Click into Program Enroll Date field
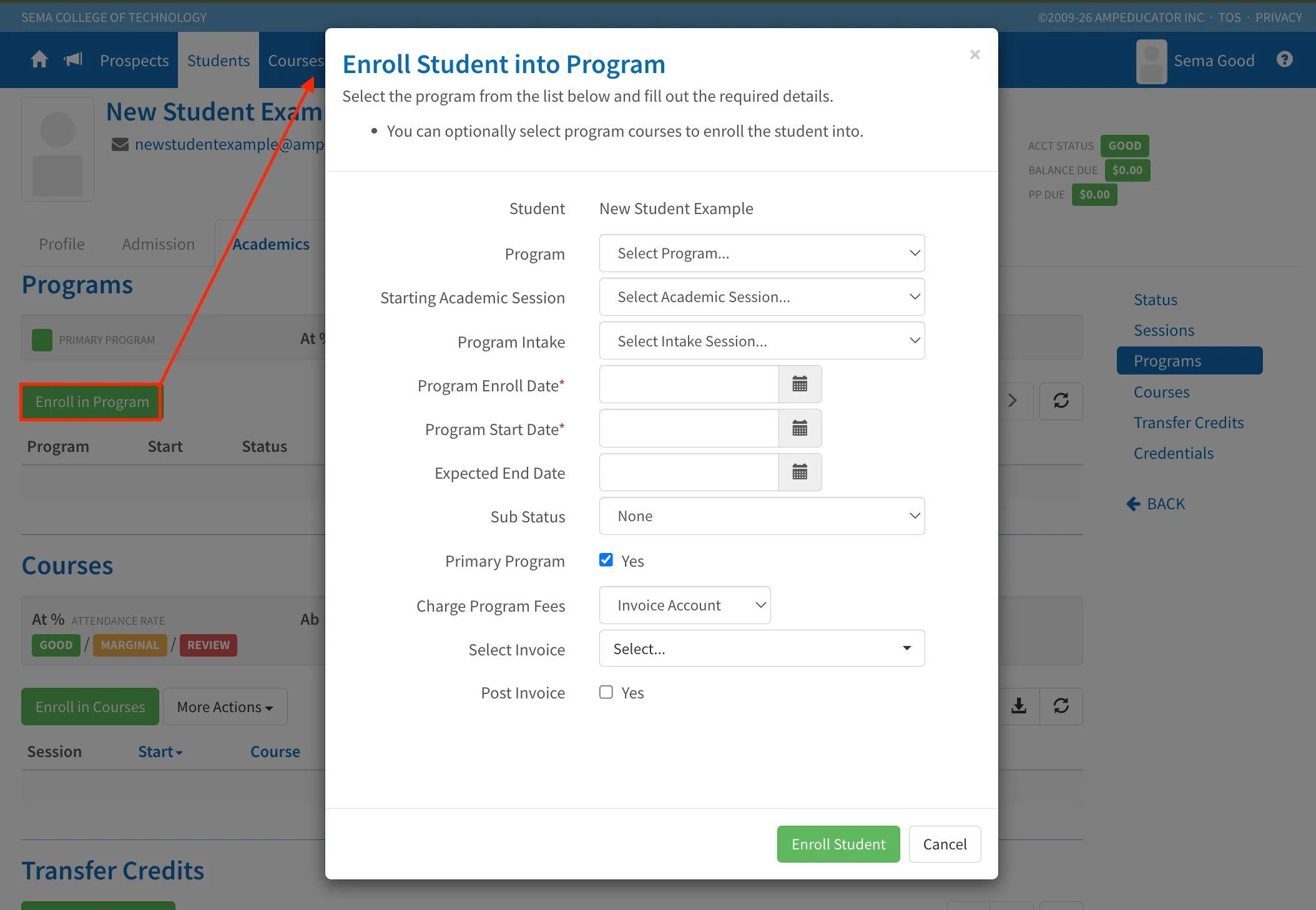Image resolution: width=1316 pixels, height=910 pixels. 689,384
